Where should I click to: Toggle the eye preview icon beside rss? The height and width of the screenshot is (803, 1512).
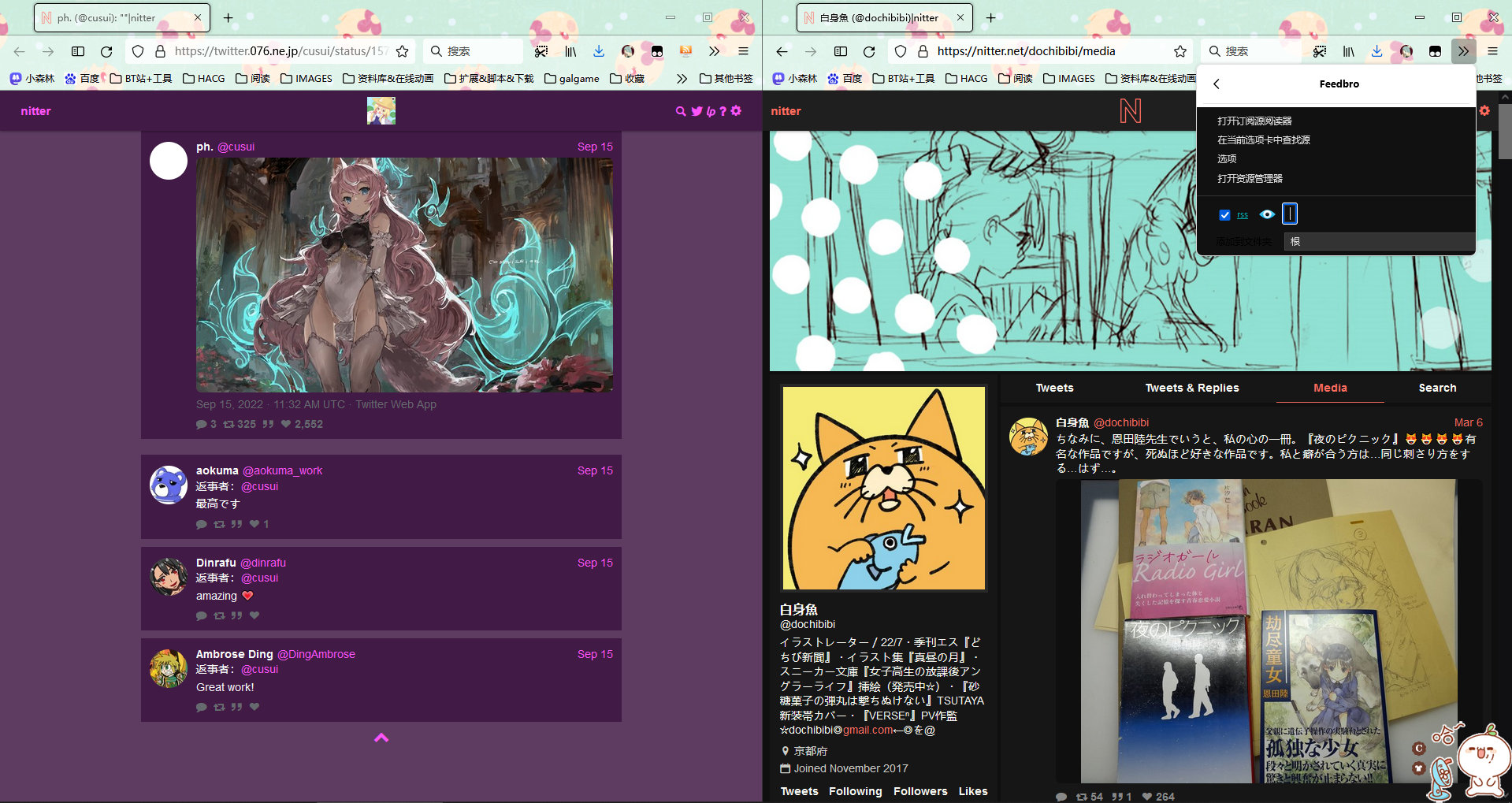point(1267,214)
